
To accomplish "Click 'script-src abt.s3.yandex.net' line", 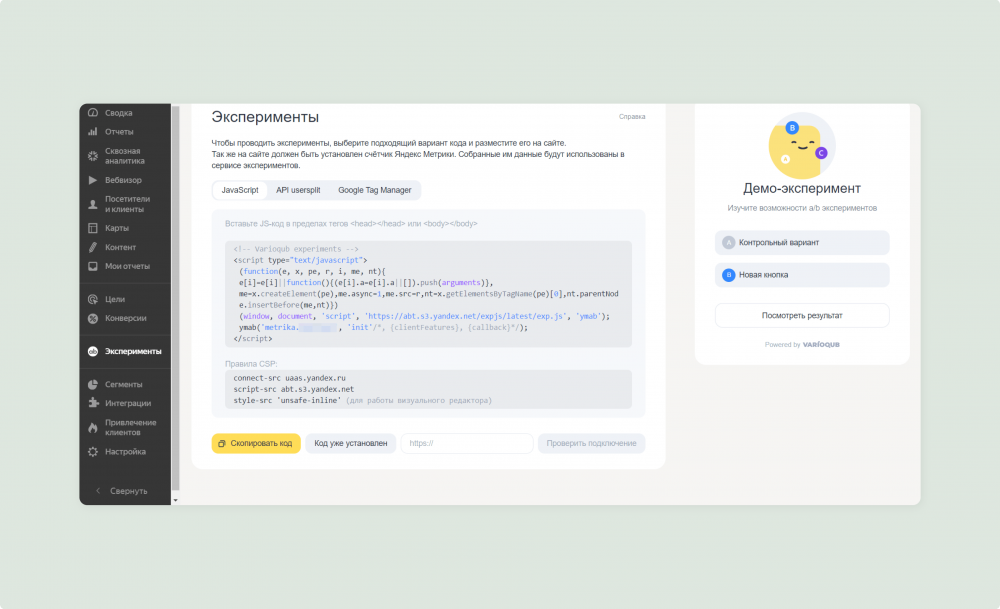I will coord(293,389).
